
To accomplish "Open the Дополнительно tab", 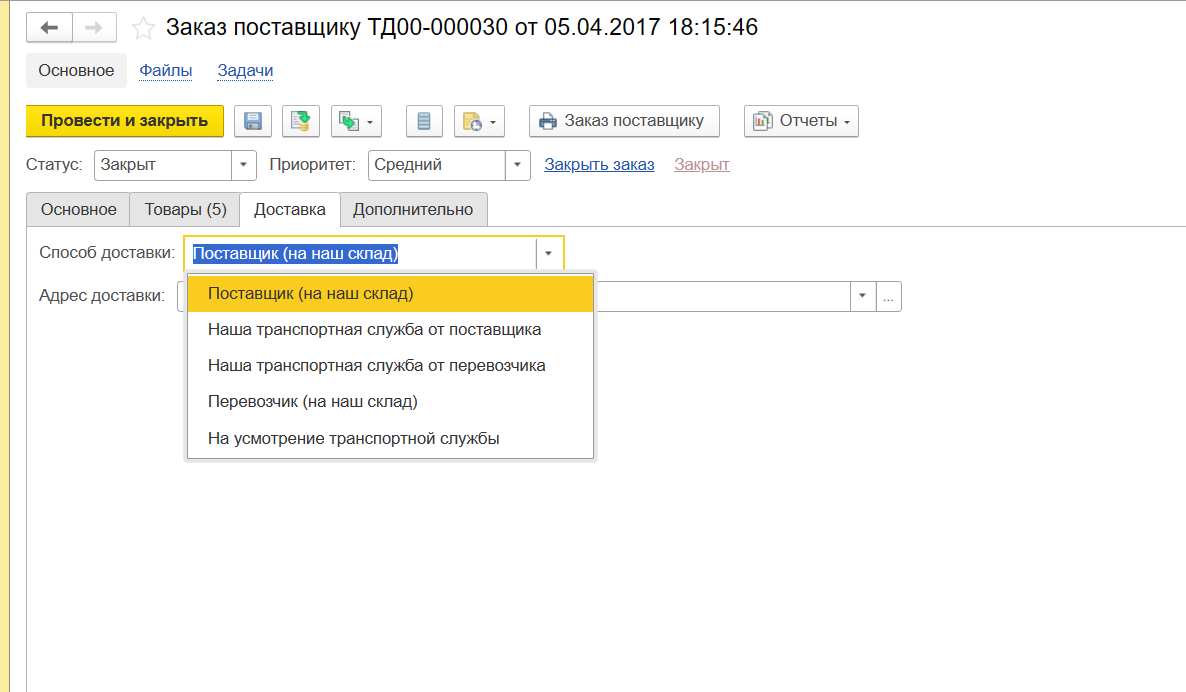I will (413, 210).
